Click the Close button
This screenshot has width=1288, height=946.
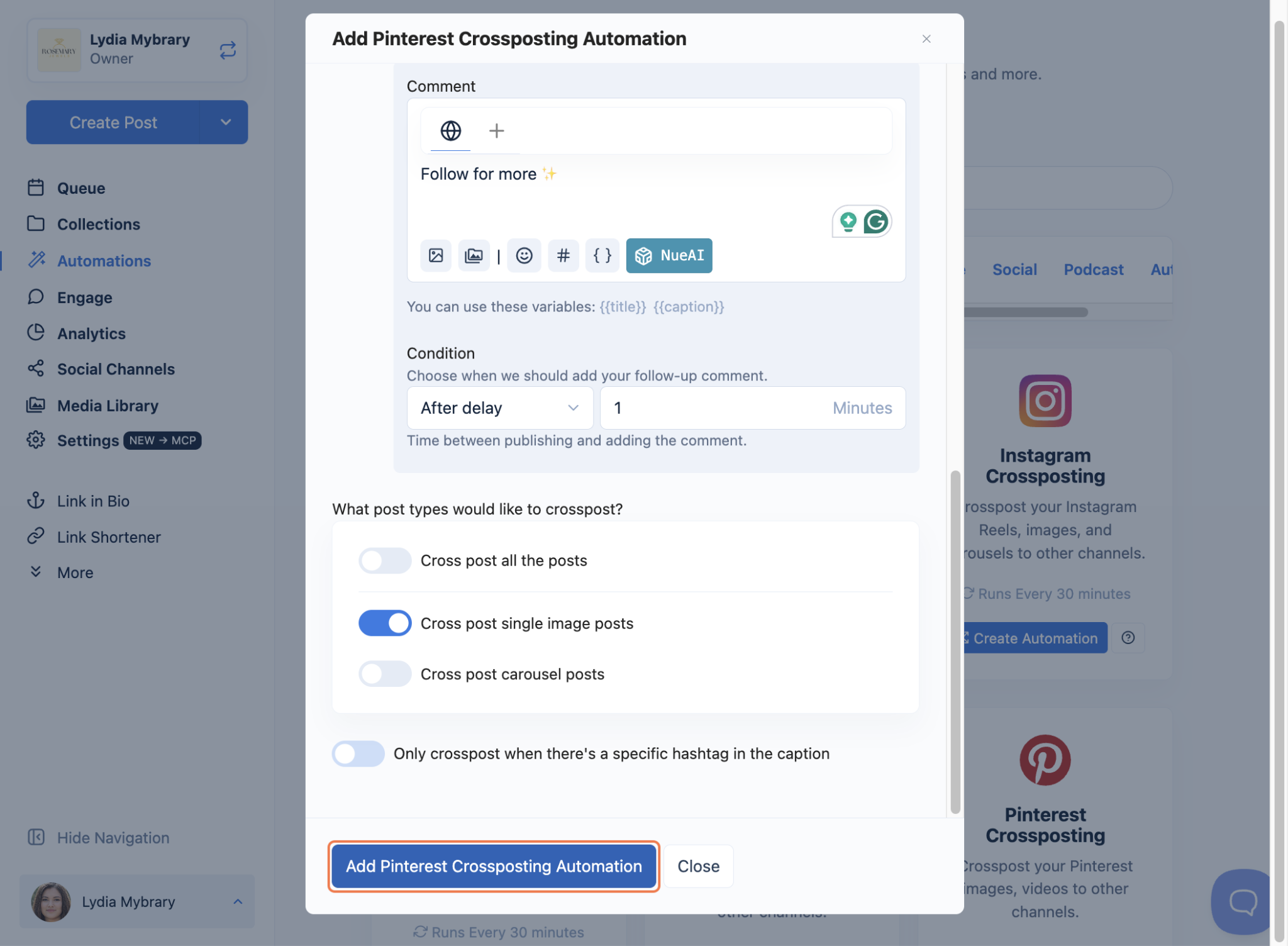698,866
